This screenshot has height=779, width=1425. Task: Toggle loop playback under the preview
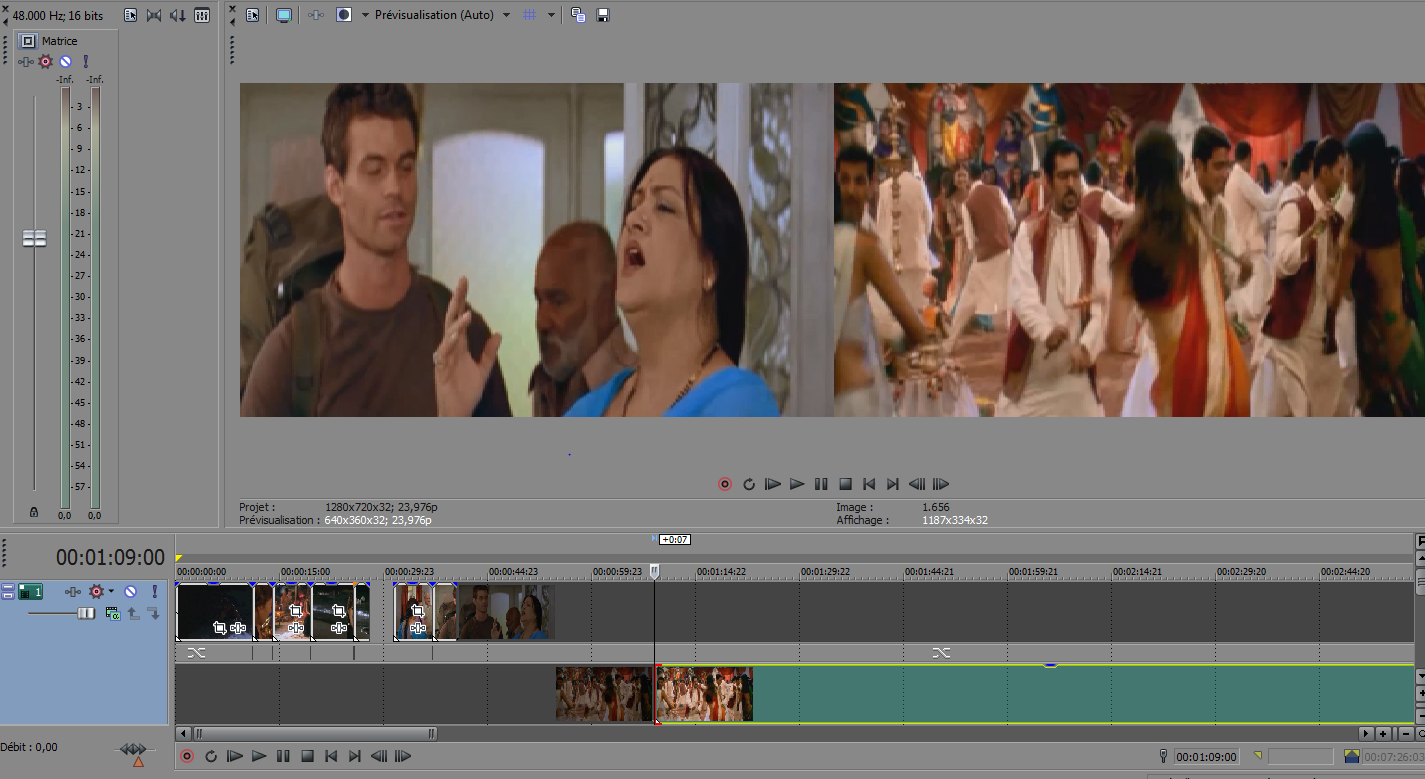pyautogui.click(x=749, y=484)
